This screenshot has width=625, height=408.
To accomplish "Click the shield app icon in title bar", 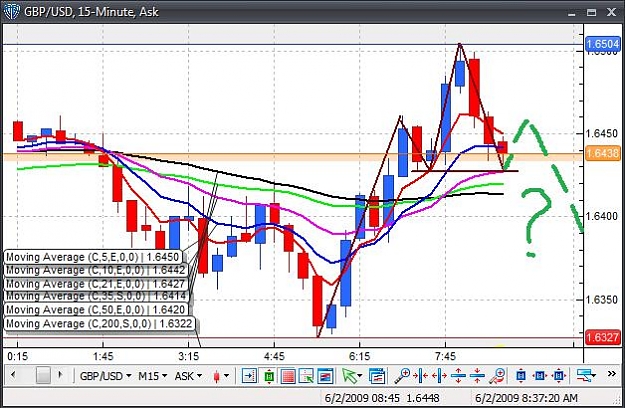I will point(11,12).
